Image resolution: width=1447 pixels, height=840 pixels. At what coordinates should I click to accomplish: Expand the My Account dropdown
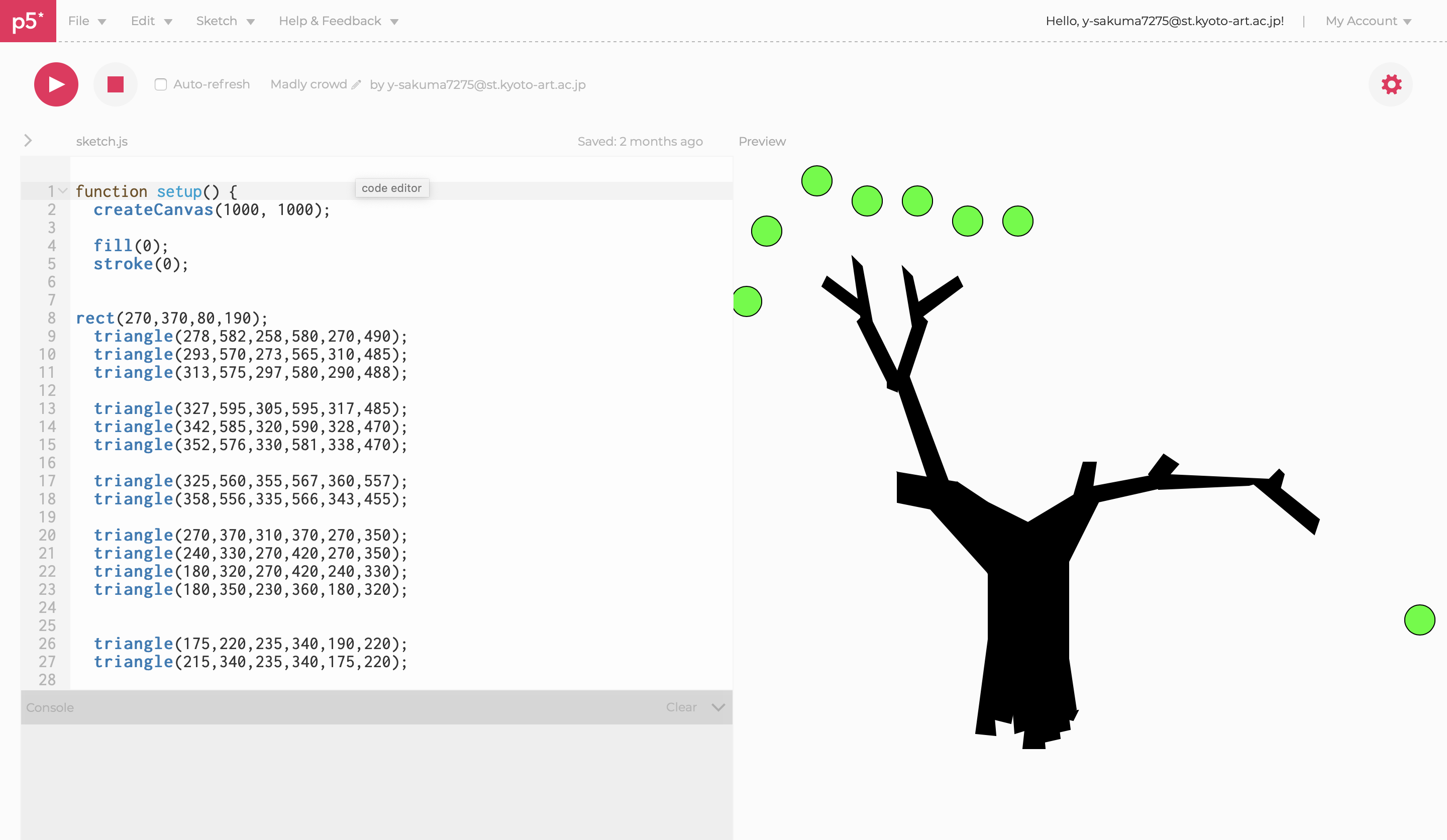pos(1368,21)
